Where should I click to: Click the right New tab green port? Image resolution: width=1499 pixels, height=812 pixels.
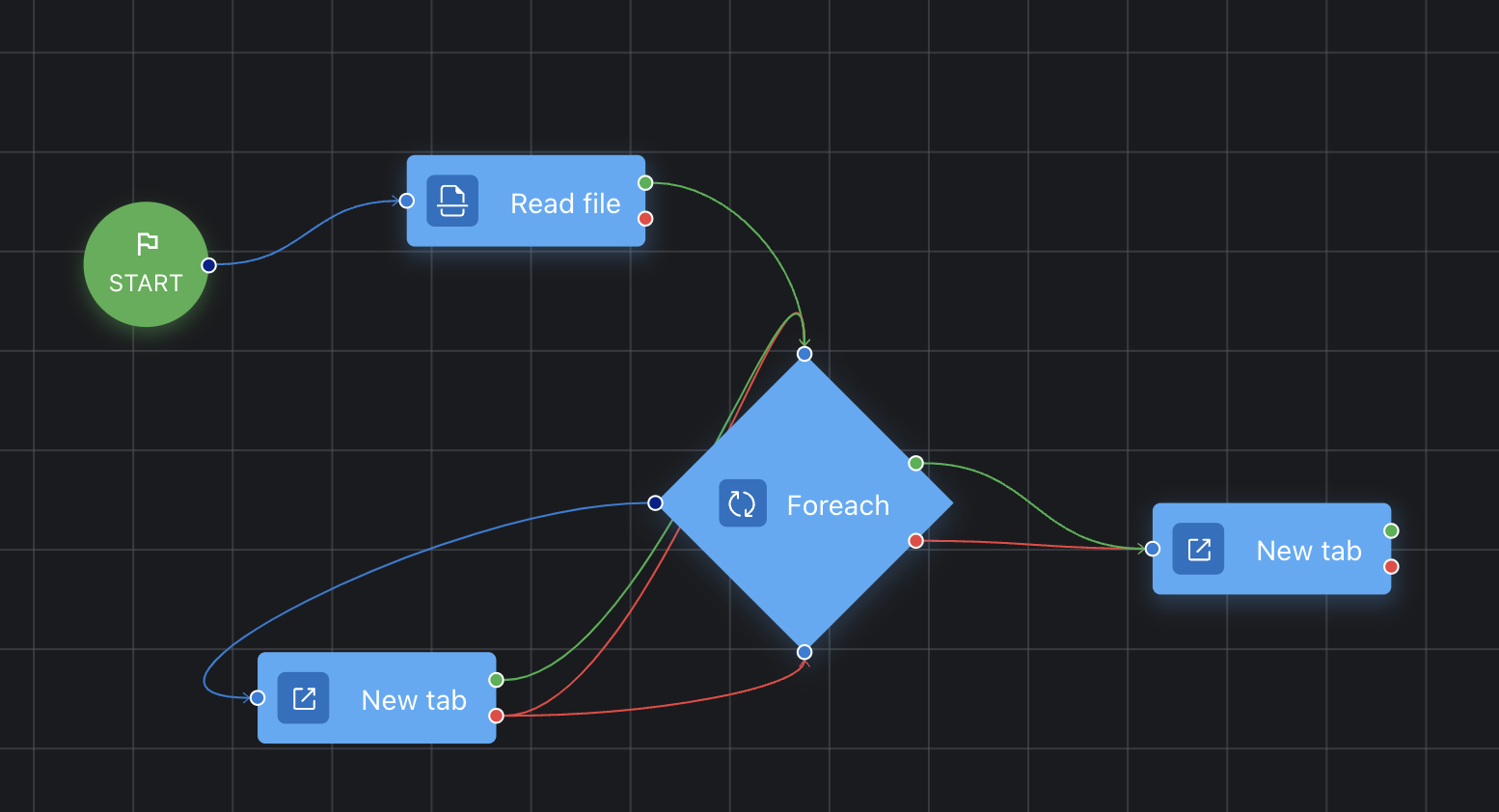click(x=1391, y=530)
